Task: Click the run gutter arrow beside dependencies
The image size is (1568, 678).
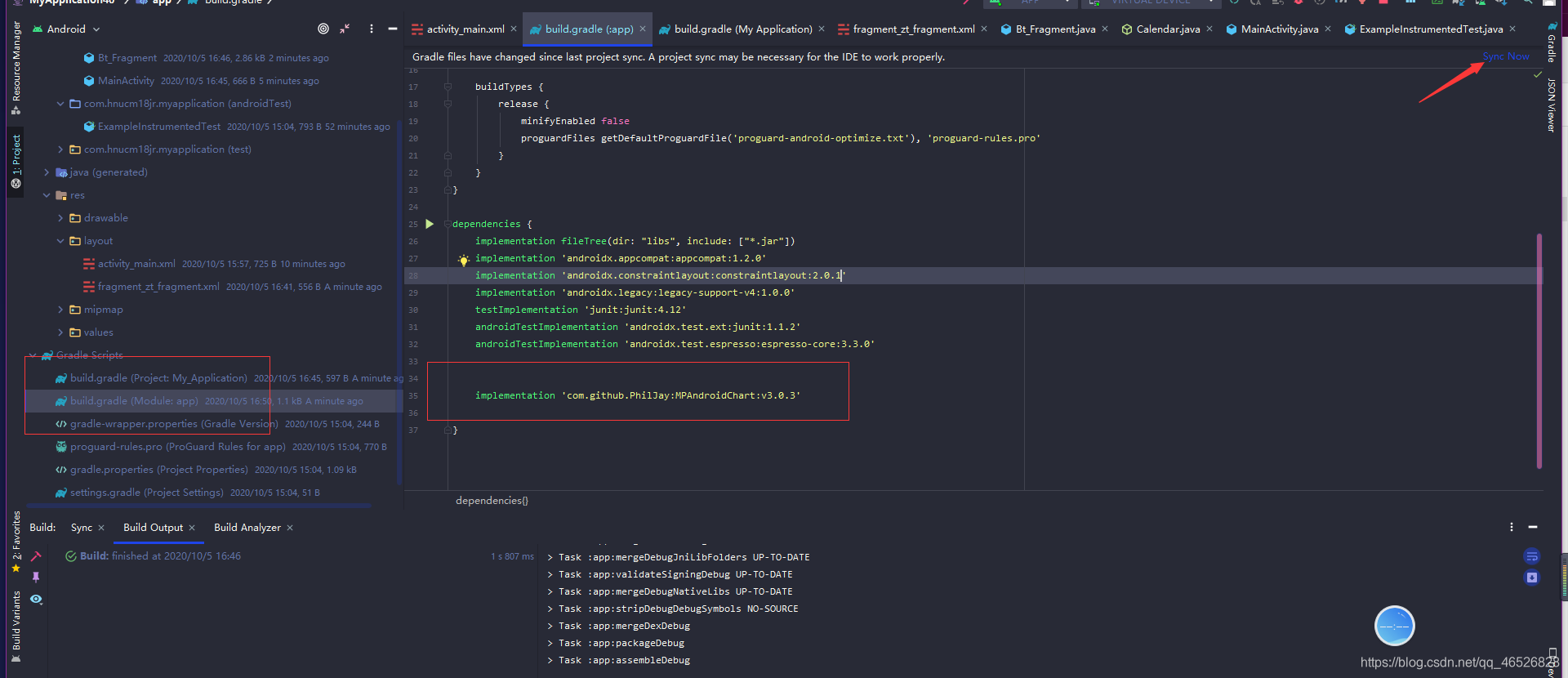Action: click(430, 224)
